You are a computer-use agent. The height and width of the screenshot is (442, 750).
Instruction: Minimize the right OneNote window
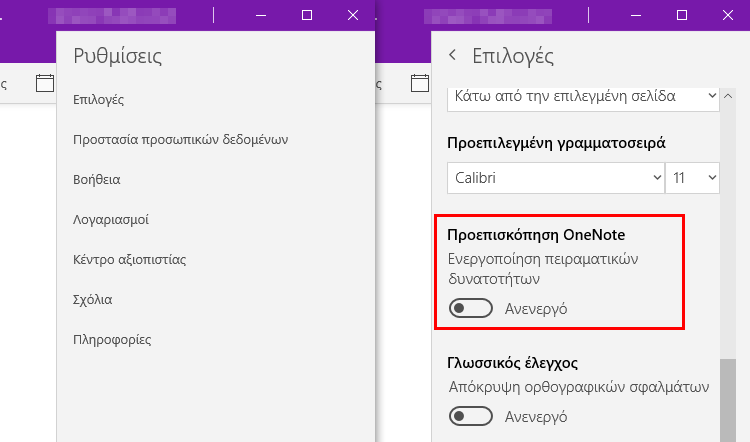point(636,15)
